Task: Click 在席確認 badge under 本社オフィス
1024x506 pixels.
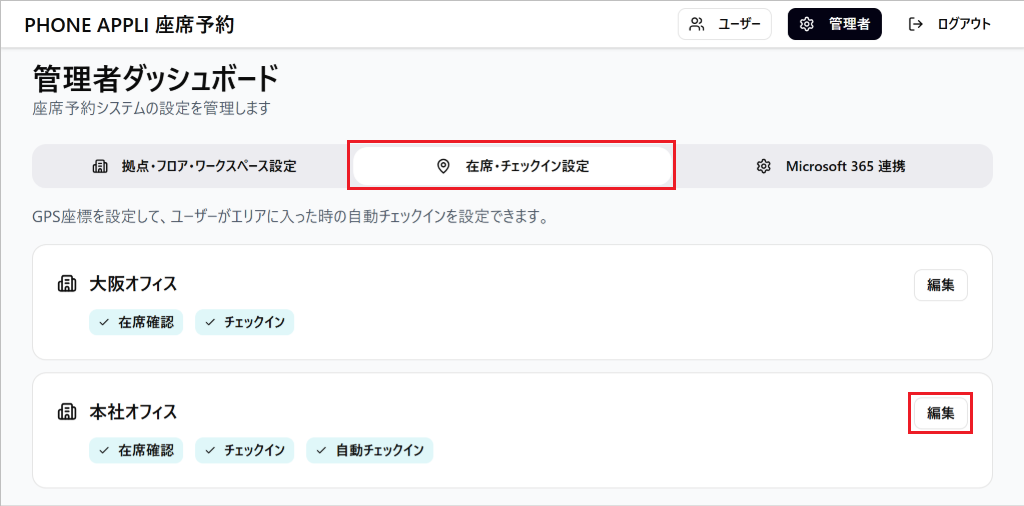Action: 136,451
